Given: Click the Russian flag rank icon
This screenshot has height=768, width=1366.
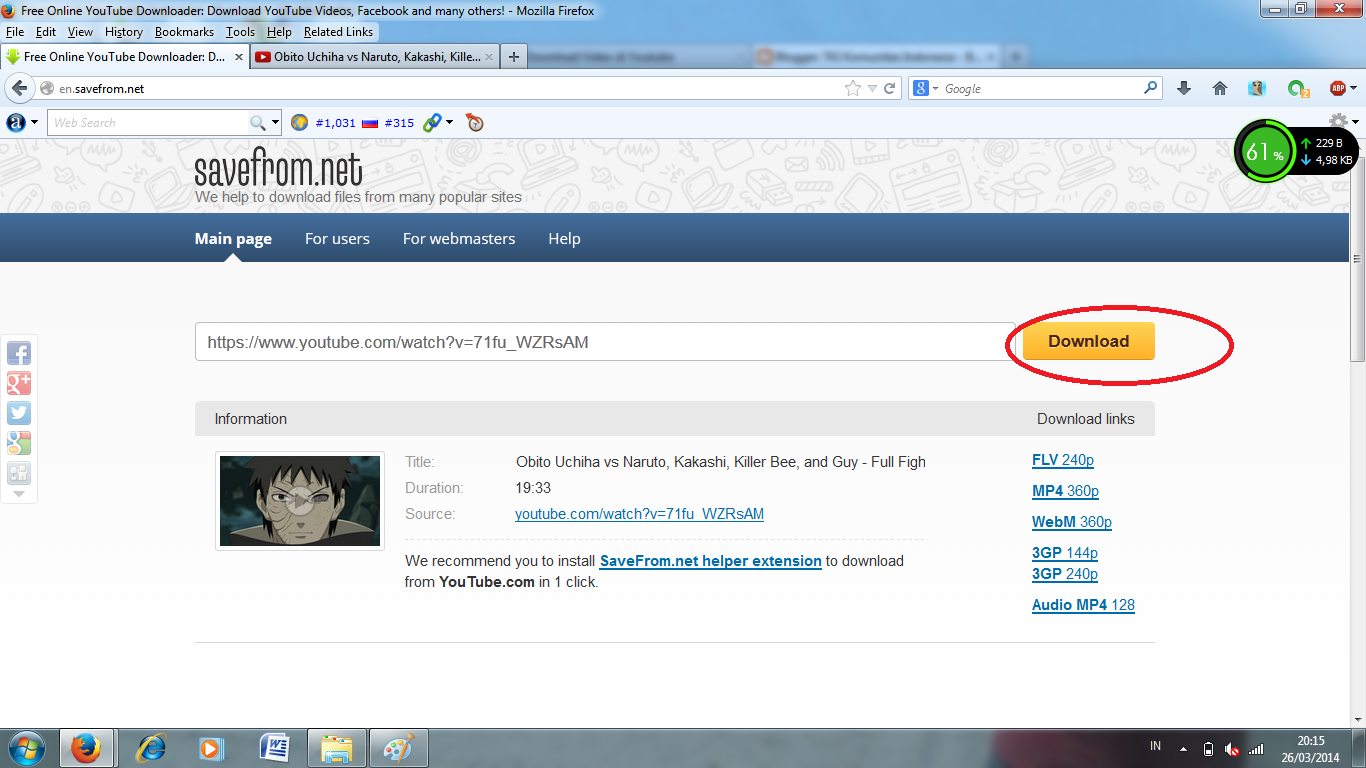Looking at the screenshot, I should (370, 123).
